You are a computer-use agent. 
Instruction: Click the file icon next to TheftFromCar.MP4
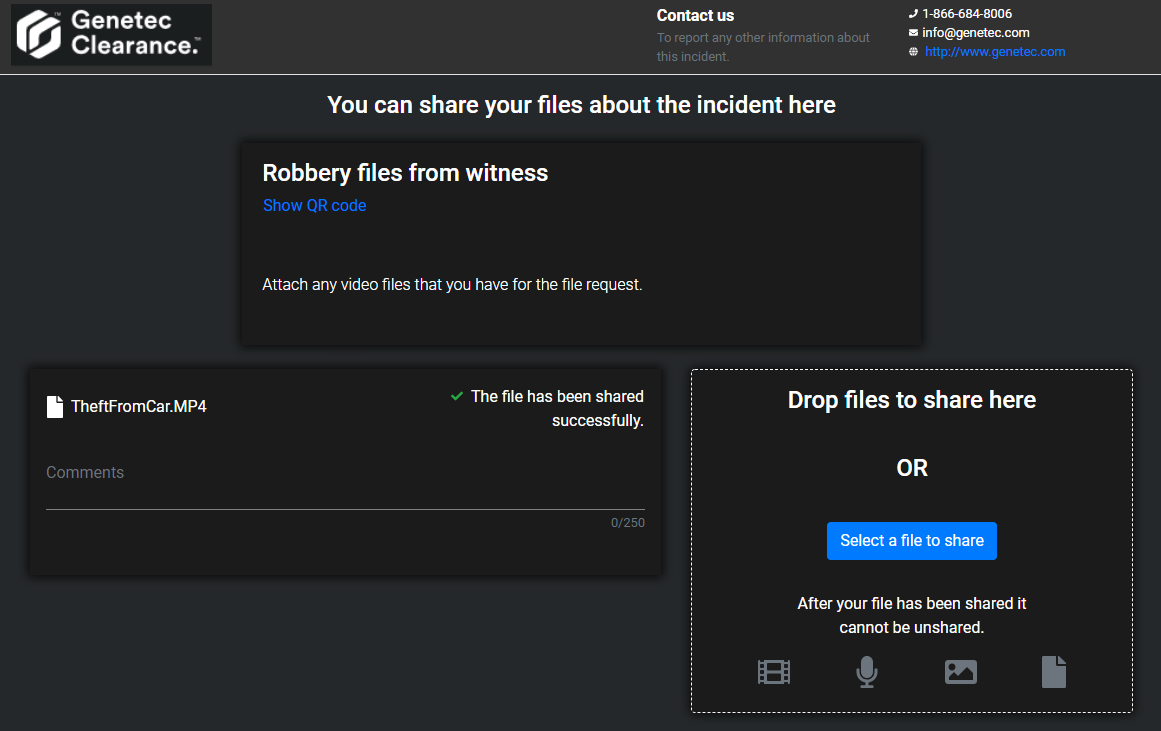click(x=55, y=407)
